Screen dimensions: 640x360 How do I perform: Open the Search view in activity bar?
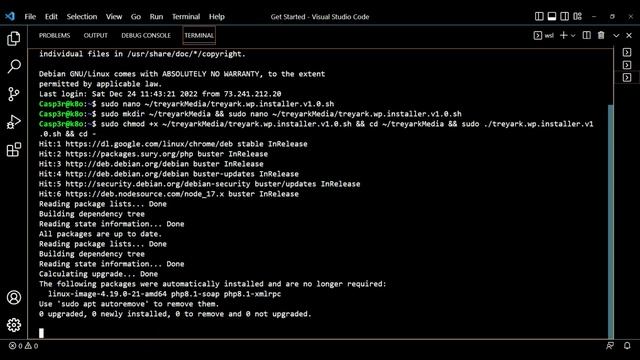[14, 66]
